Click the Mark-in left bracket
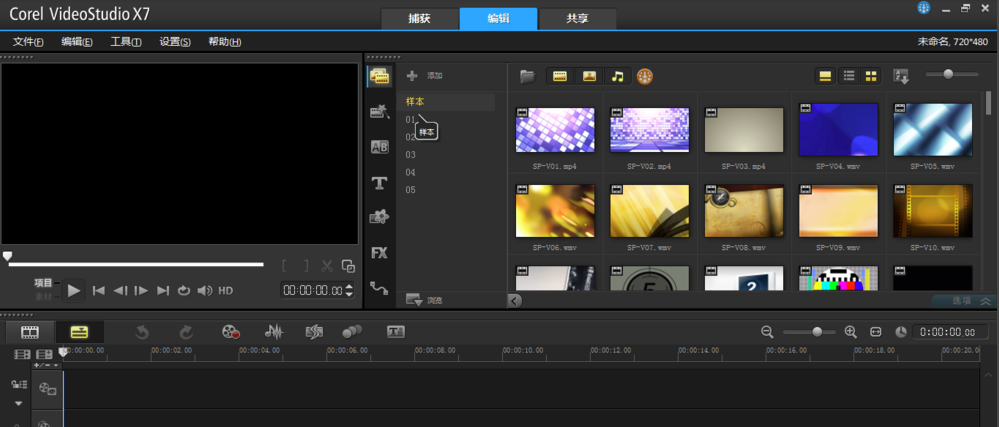 (x=285, y=266)
